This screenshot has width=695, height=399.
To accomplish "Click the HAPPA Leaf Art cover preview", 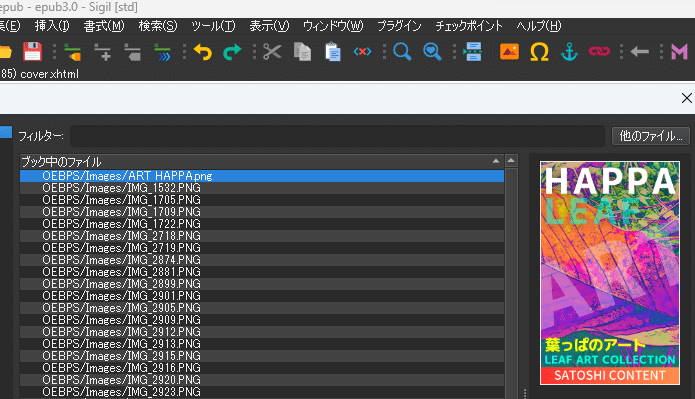I will [x=609, y=273].
